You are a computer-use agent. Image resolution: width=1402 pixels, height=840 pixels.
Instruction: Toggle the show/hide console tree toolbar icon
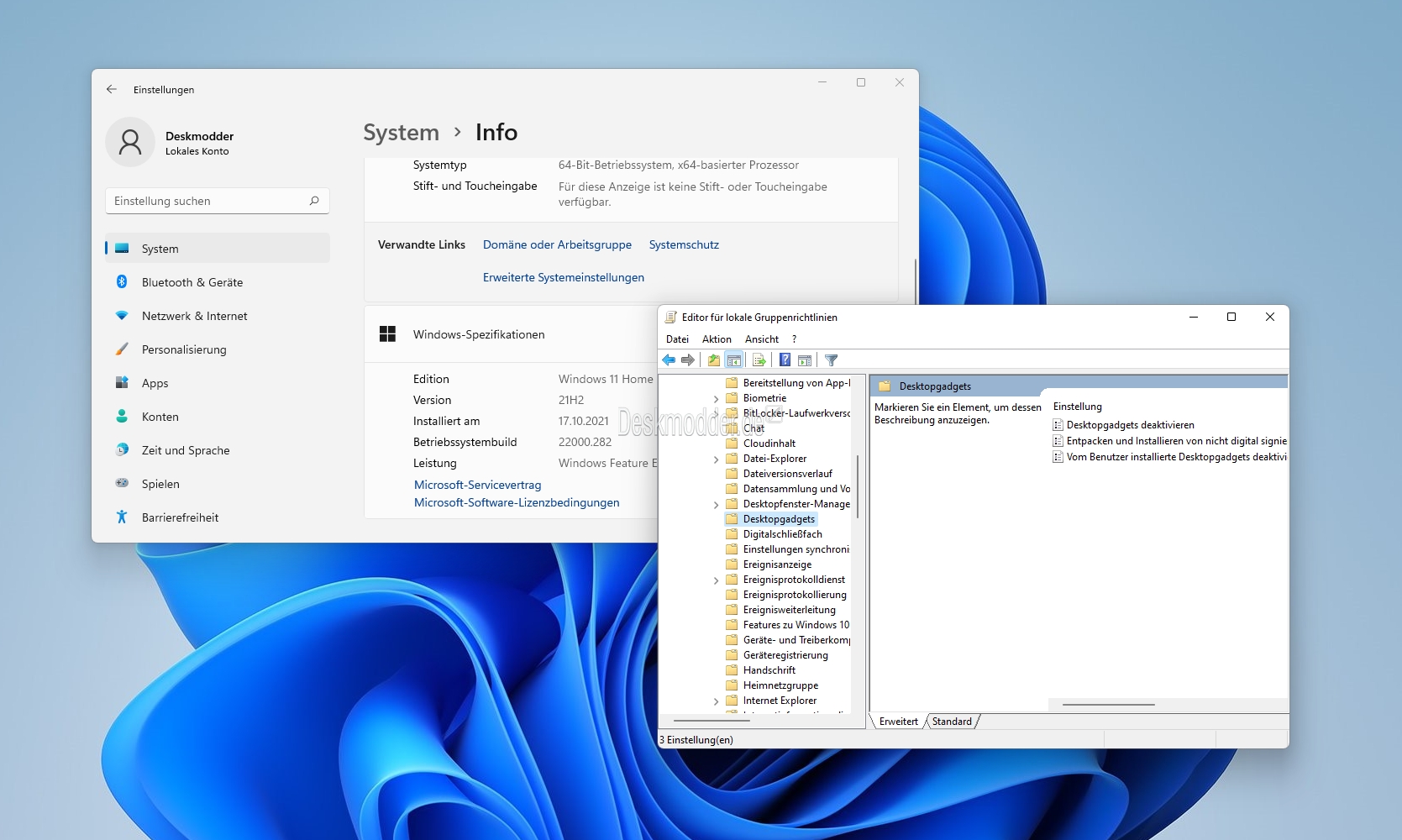[733, 360]
